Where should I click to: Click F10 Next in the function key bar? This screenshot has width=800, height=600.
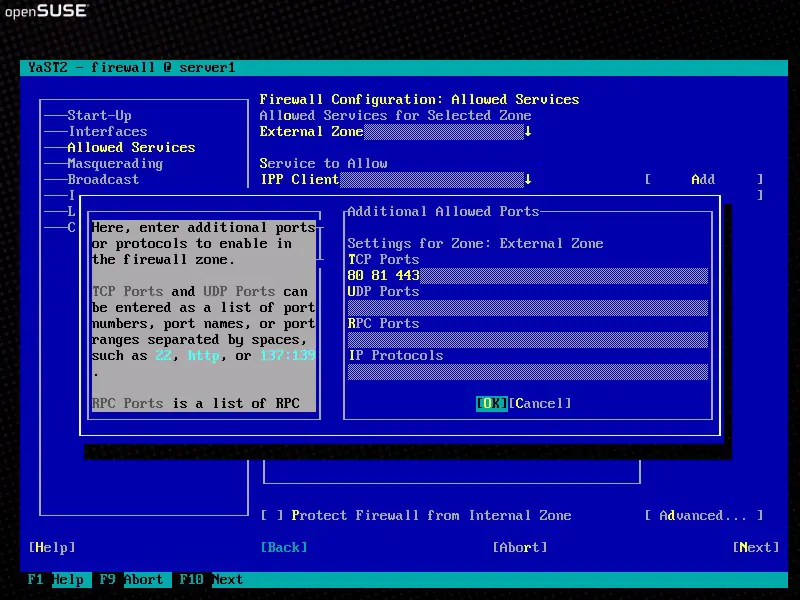(x=211, y=580)
